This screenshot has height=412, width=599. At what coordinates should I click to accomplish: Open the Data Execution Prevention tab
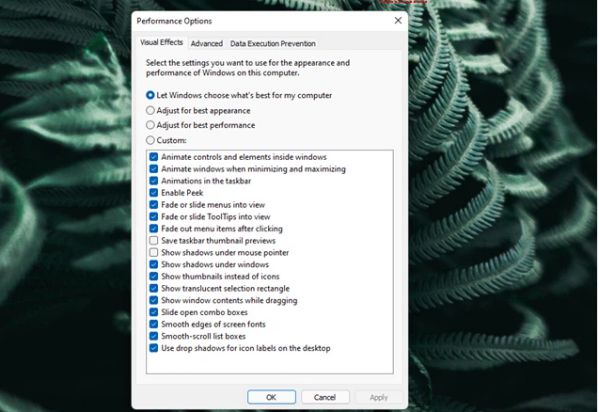pyautogui.click(x=273, y=44)
